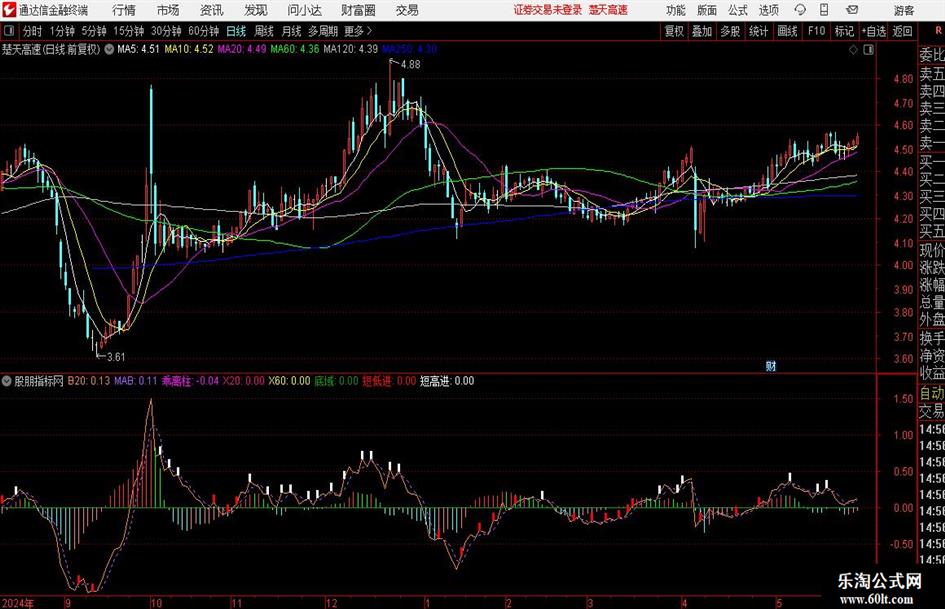Click the X60: 0.00 indicator value
Screen dimensions: 945x609
289,381
